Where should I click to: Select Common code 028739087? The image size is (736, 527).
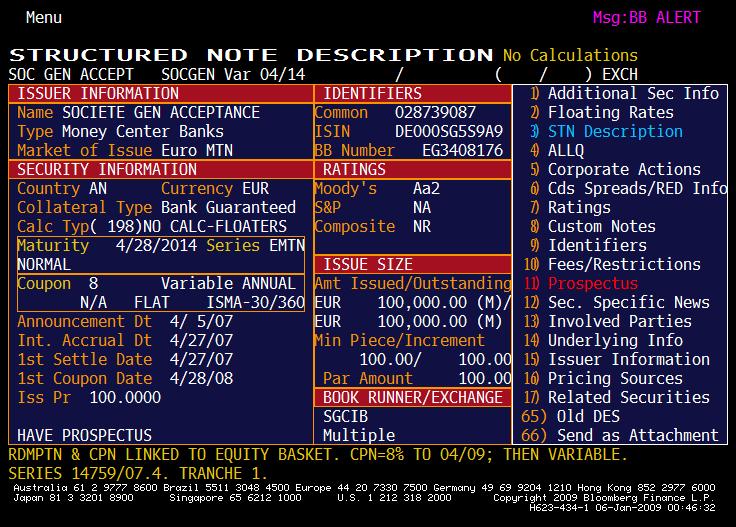click(435, 113)
